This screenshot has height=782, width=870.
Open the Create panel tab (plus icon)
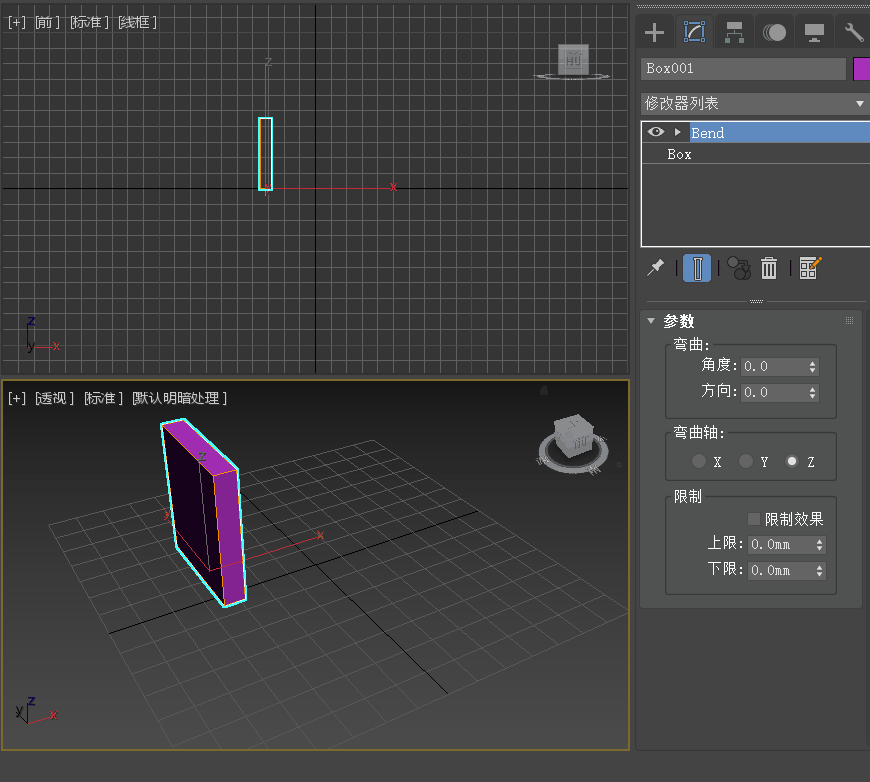coord(654,32)
